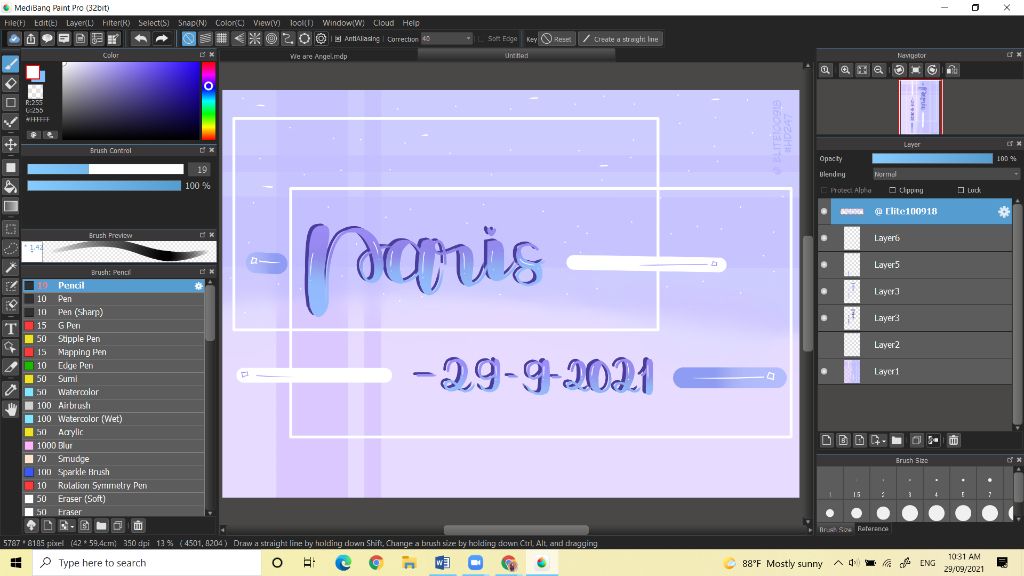The width and height of the screenshot is (1024, 576).
Task: Open @ Elite100918 layer settings gear
Action: (x=1004, y=211)
